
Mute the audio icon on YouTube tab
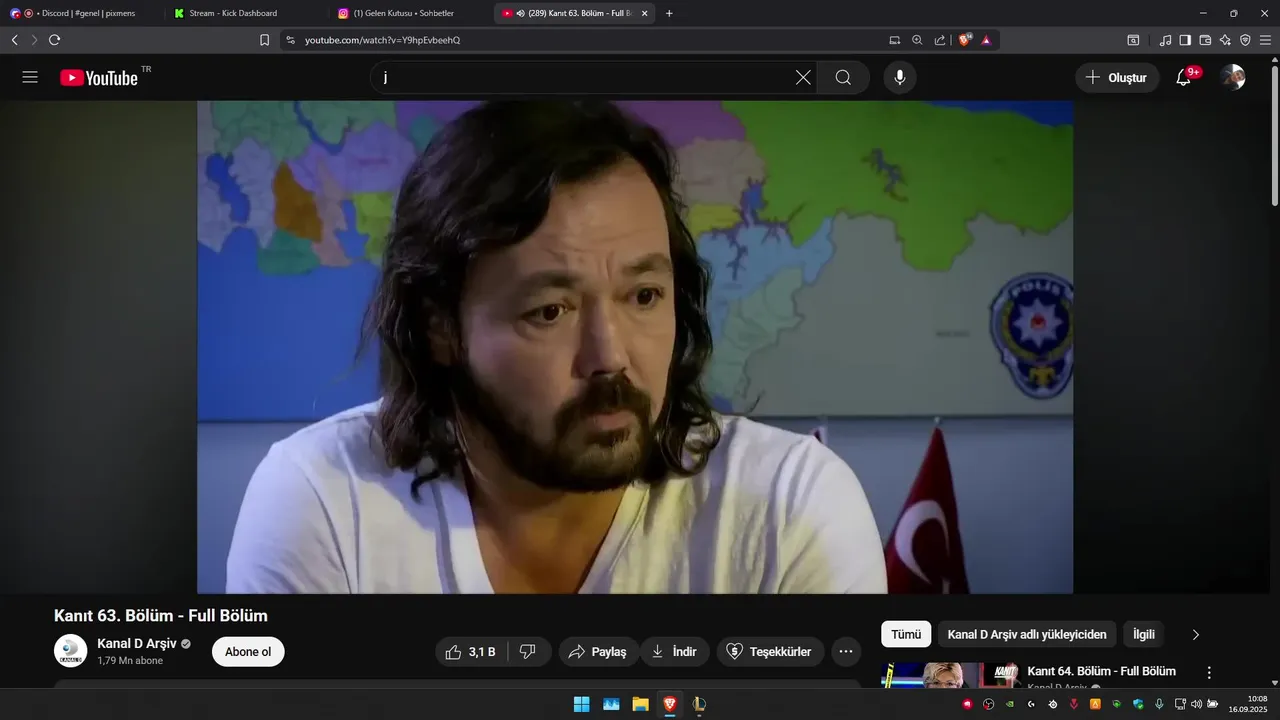coord(520,13)
